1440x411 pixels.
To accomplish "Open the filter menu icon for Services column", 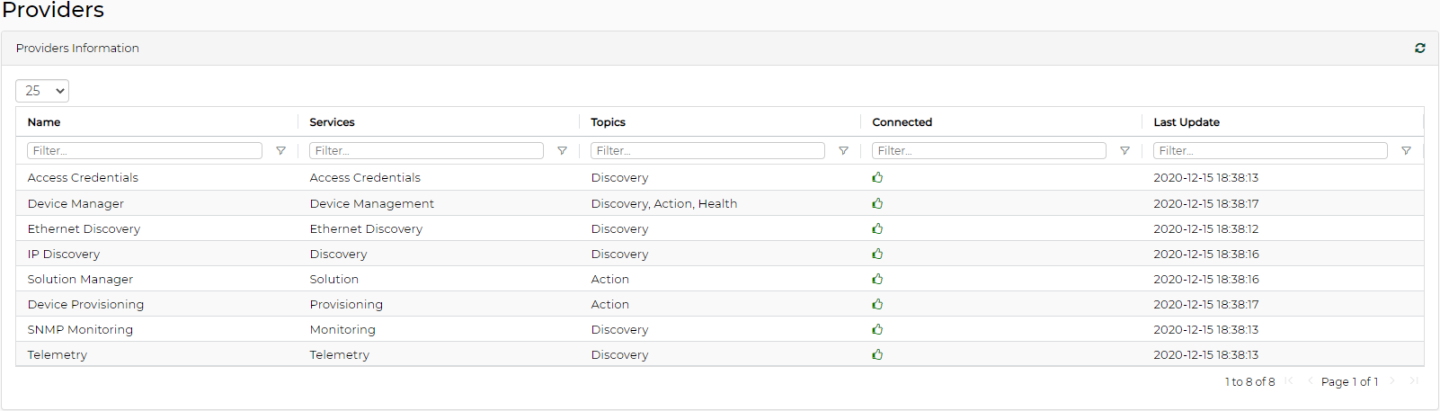I will point(562,151).
